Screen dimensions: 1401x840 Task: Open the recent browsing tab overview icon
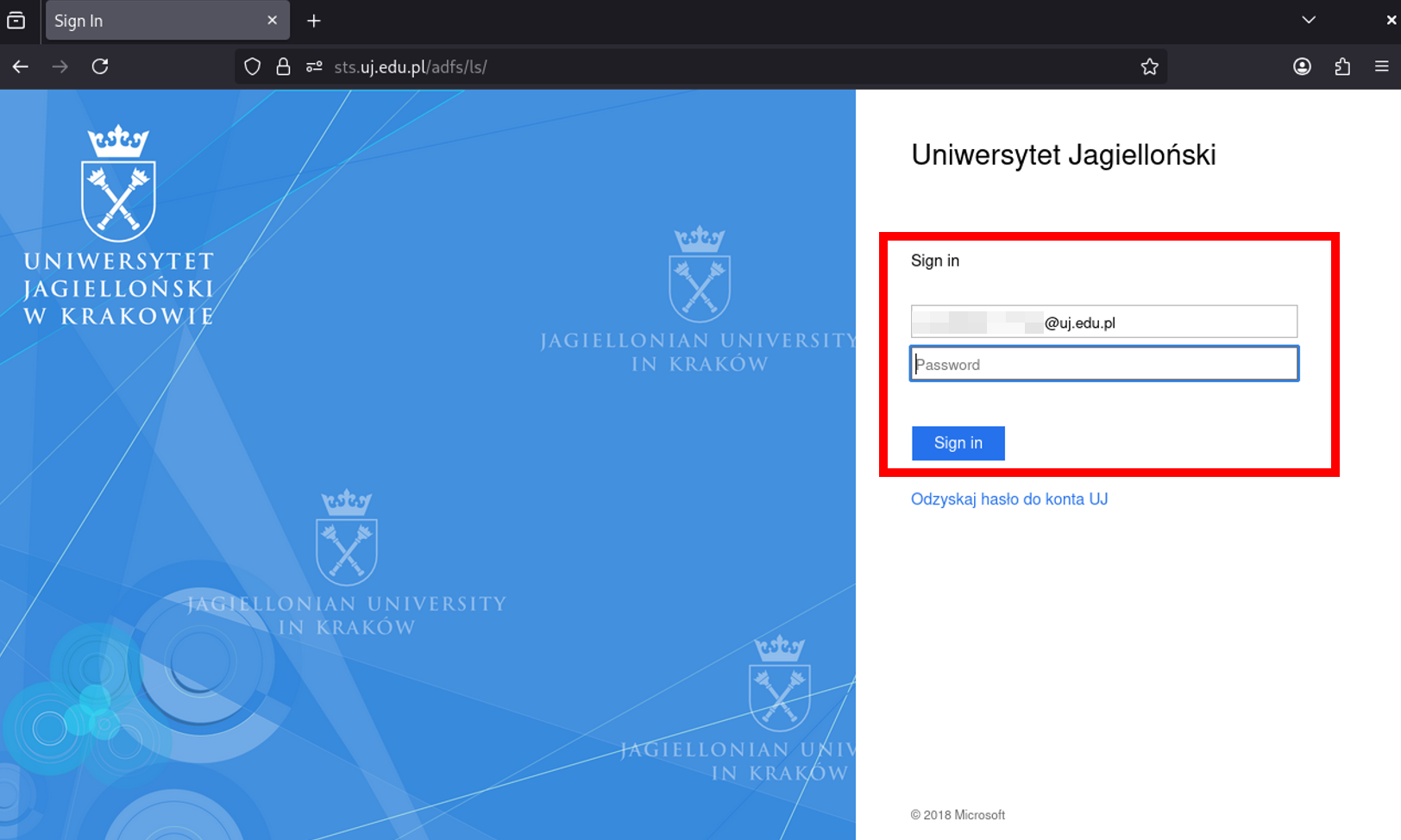[x=16, y=21]
